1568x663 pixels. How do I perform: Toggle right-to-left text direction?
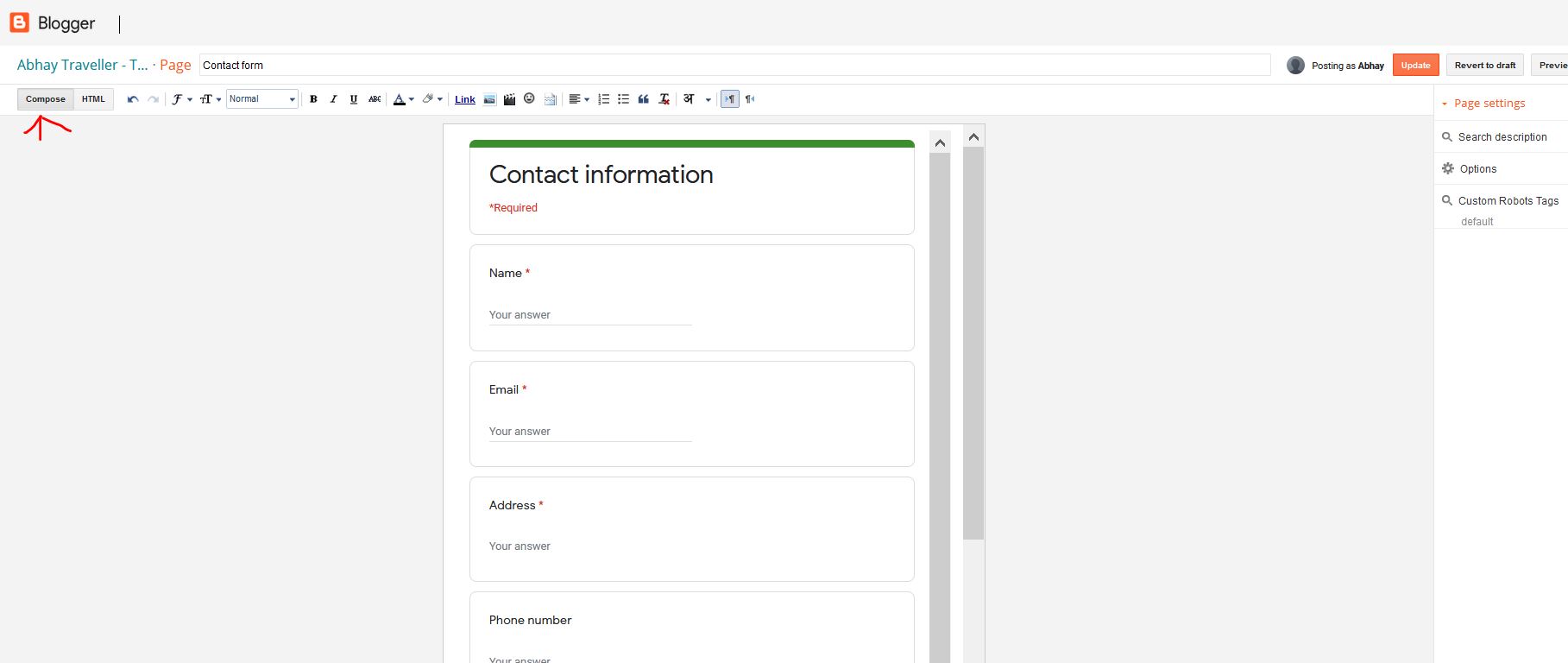coord(750,99)
